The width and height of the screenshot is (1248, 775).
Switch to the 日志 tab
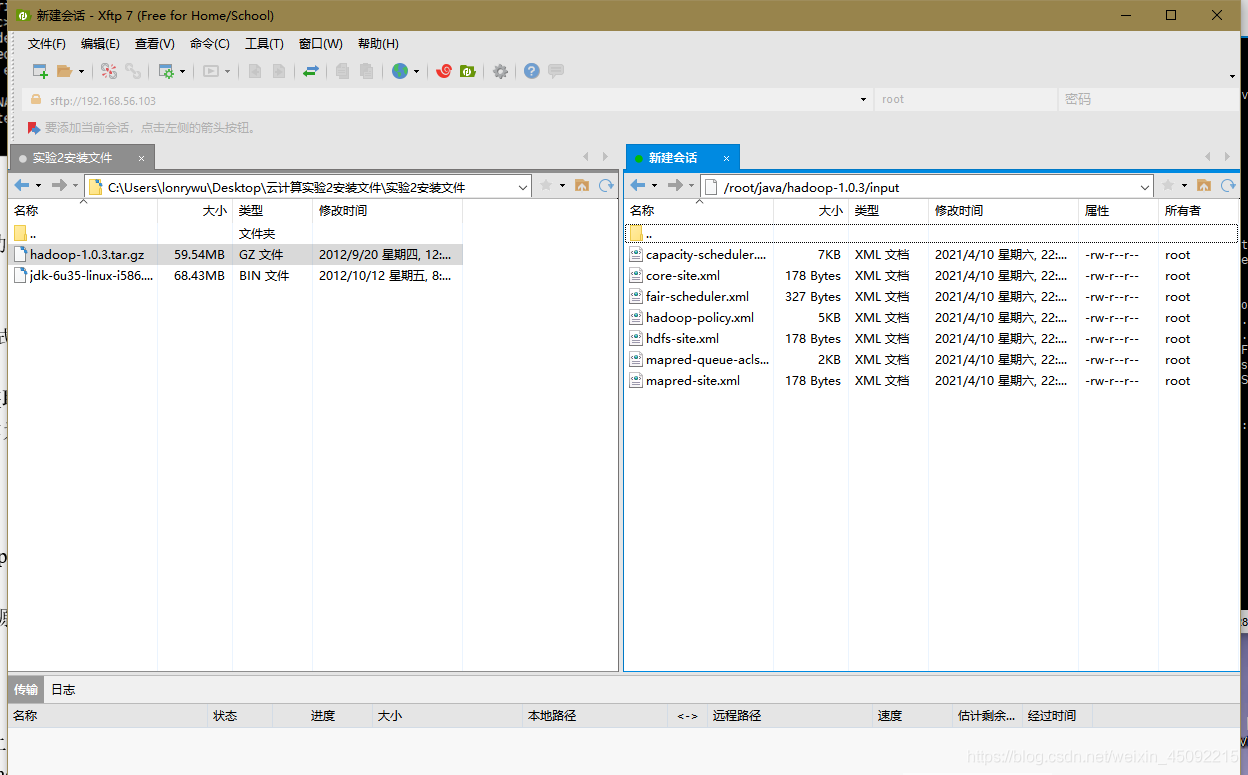point(63,690)
